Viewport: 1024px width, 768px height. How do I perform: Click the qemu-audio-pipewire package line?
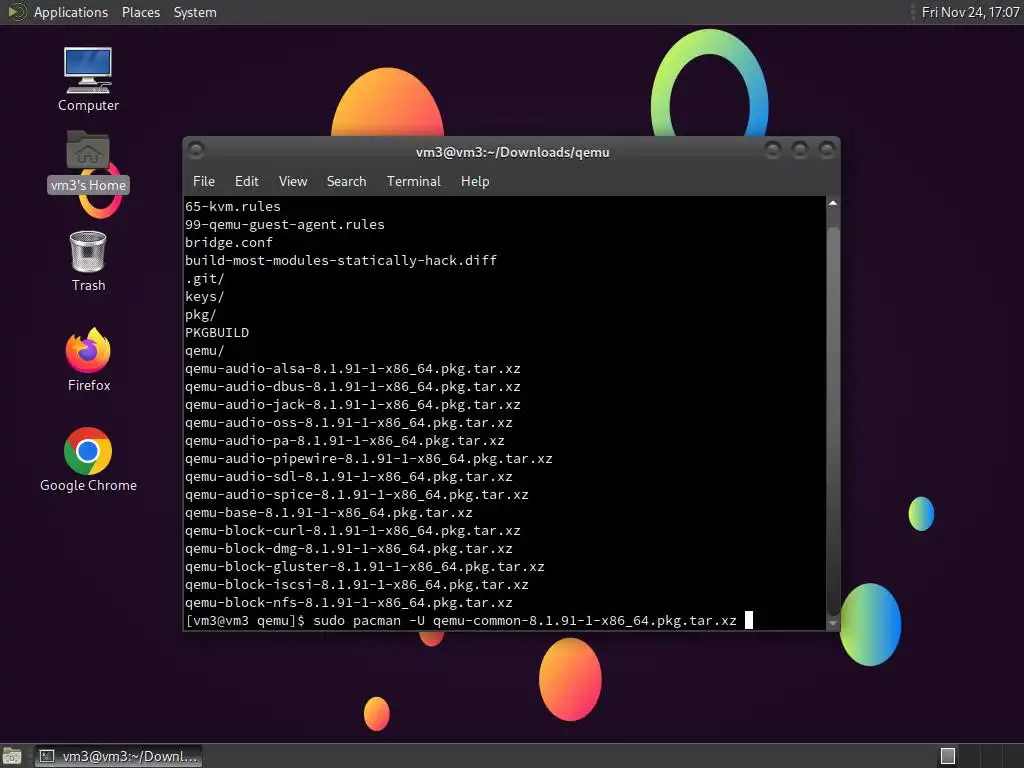369,458
